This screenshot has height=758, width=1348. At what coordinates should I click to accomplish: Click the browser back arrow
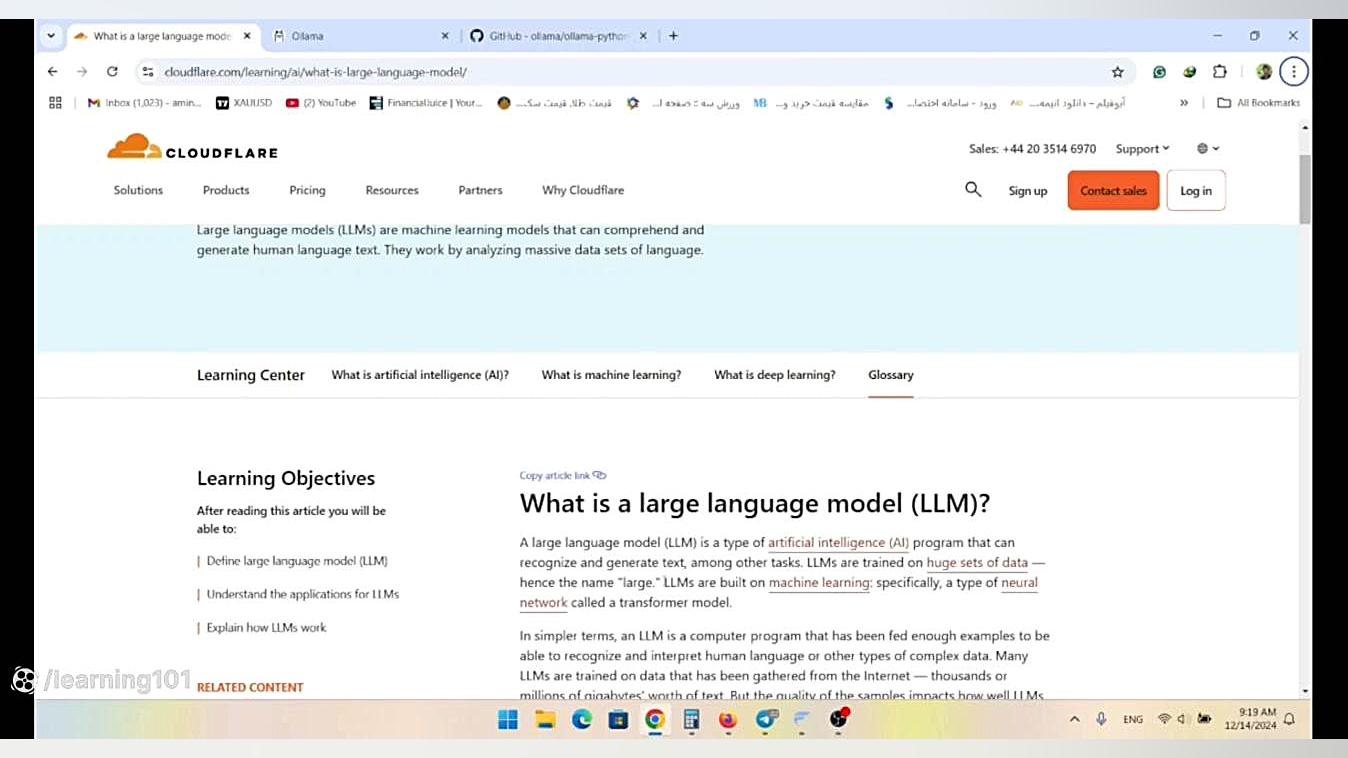click(53, 72)
